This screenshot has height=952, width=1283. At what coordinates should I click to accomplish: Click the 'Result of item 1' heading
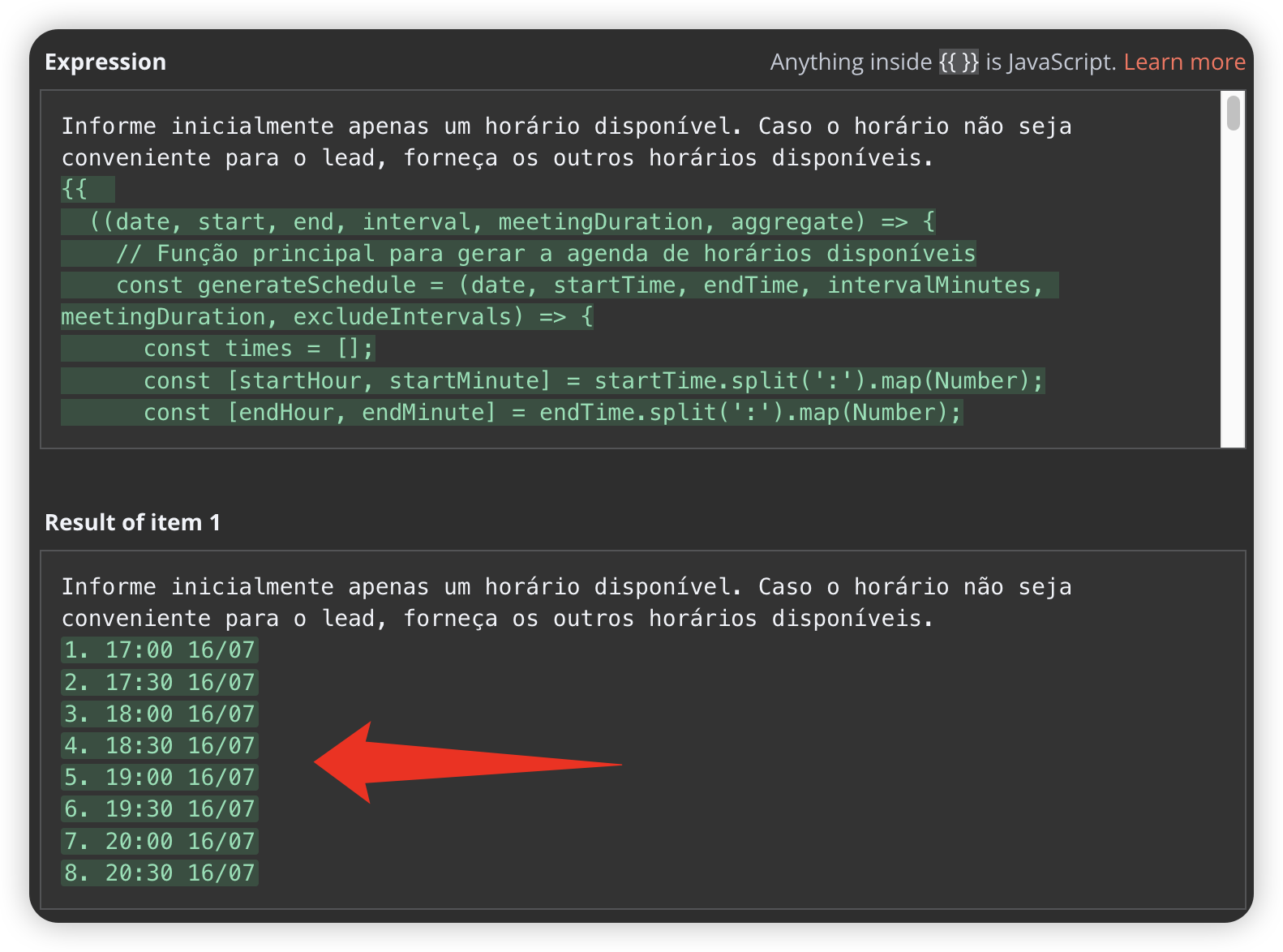pos(132,522)
